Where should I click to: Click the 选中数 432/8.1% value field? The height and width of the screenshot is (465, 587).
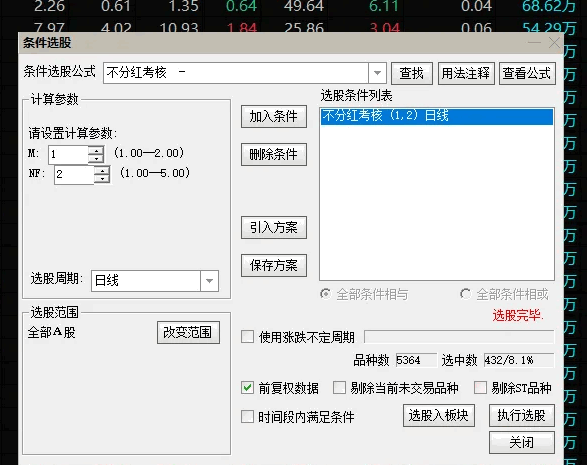coord(519,360)
